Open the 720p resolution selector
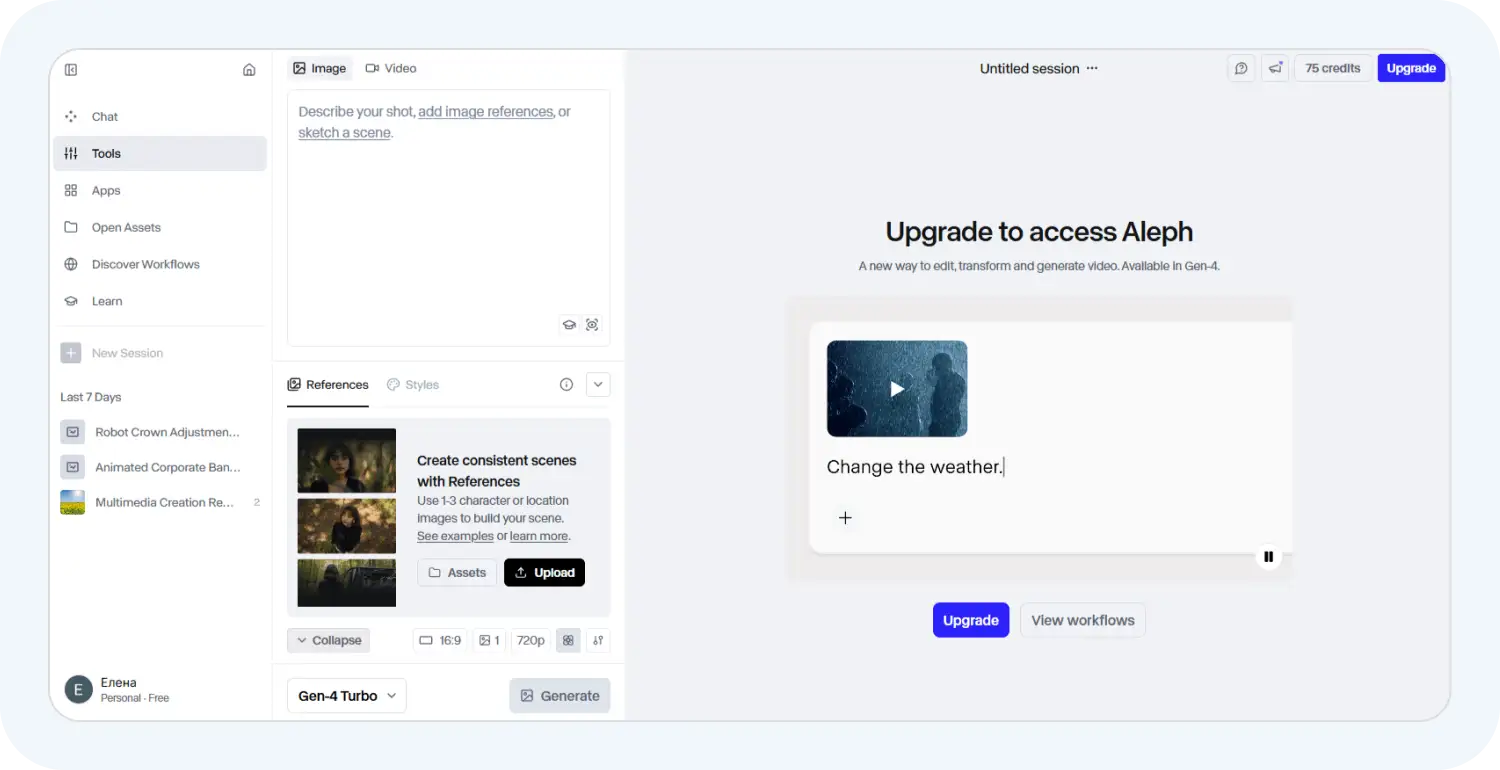The image size is (1500, 770). [531, 641]
